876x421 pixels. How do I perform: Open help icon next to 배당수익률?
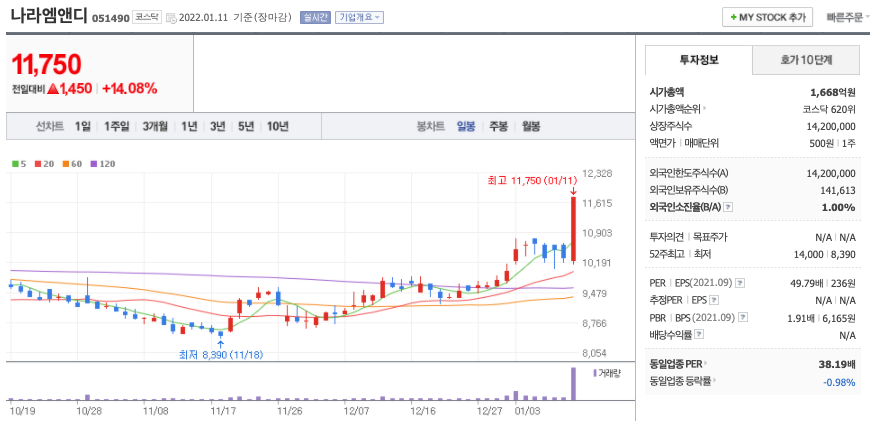(x=699, y=334)
